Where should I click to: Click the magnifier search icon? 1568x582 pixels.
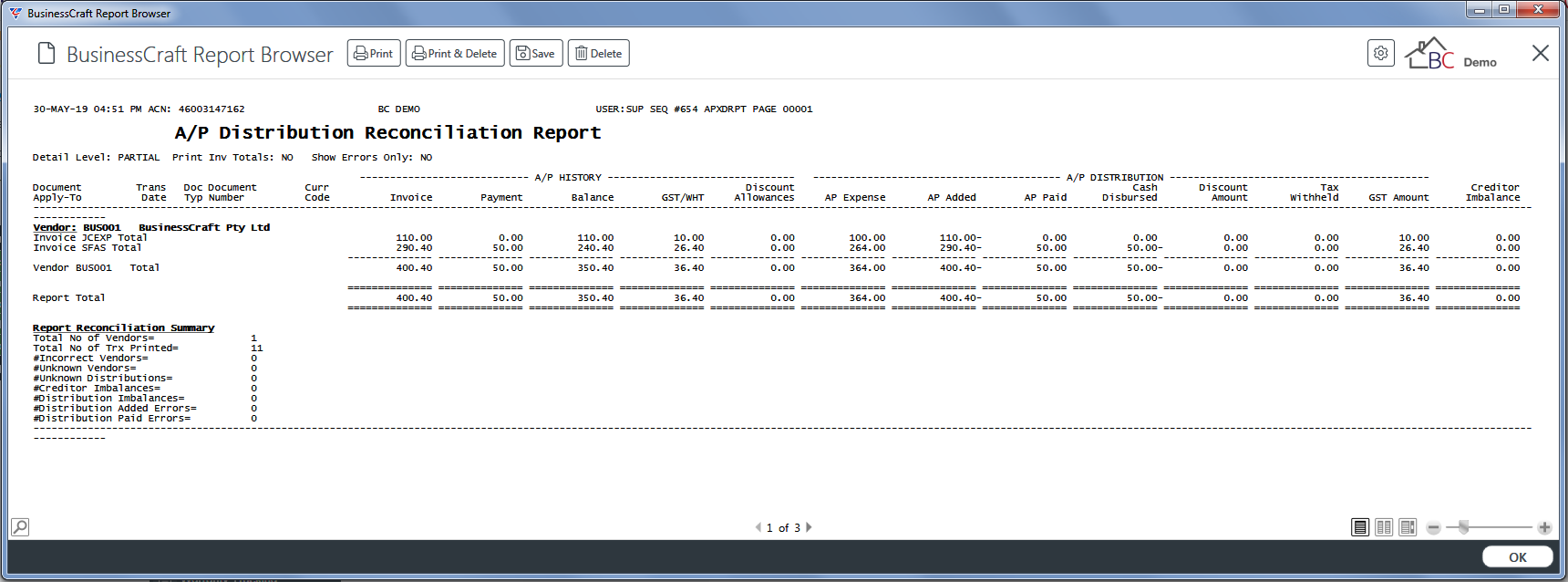(x=20, y=526)
